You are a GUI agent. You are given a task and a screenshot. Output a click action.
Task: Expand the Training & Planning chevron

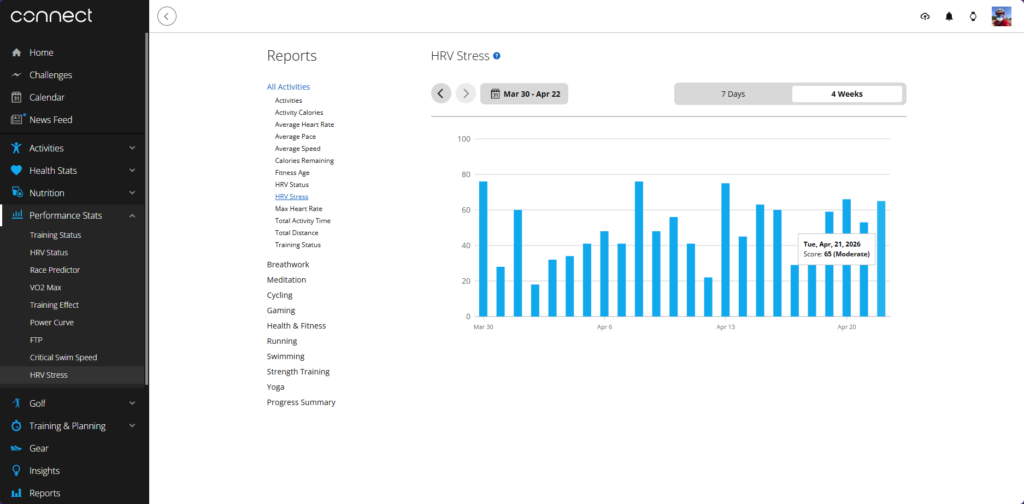133,426
